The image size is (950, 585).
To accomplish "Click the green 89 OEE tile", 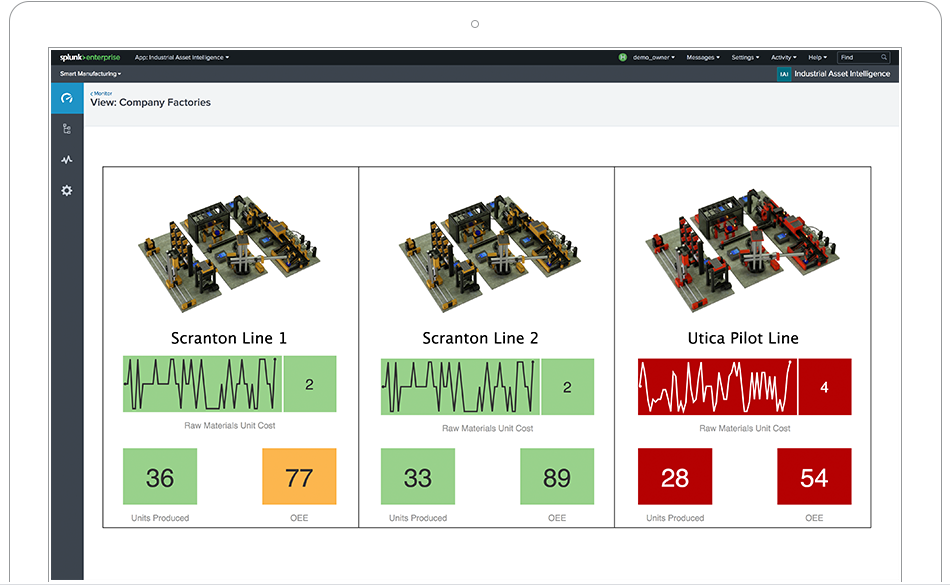I will tap(557, 477).
